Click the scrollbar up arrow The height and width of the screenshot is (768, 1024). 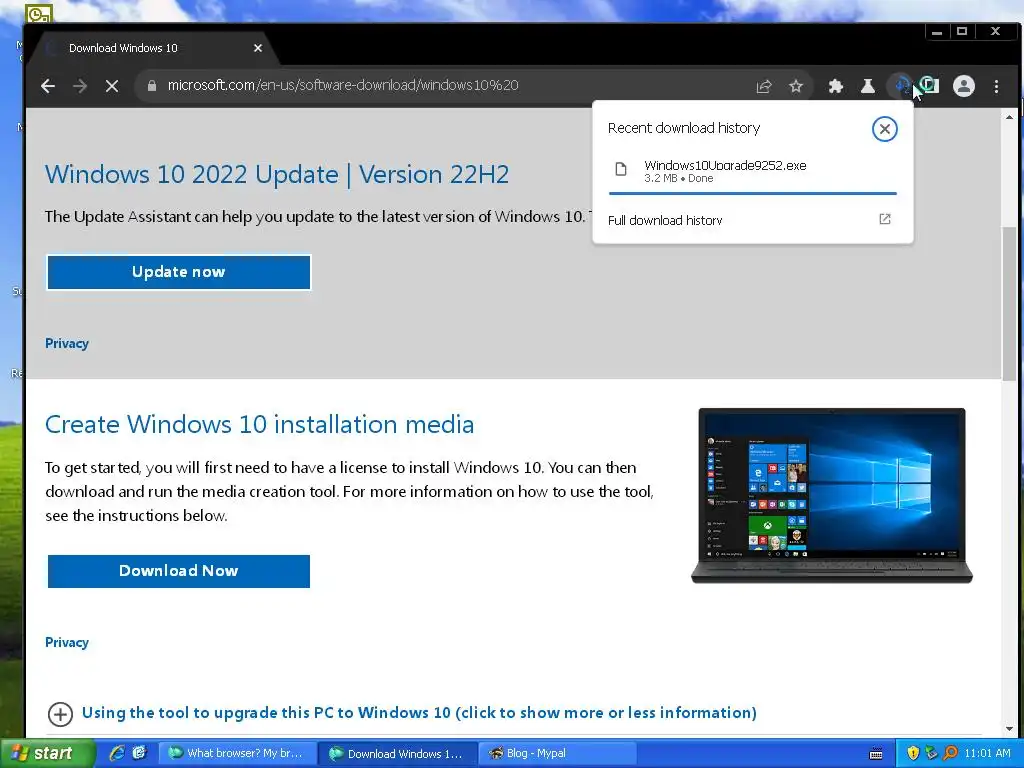coord(1009,117)
